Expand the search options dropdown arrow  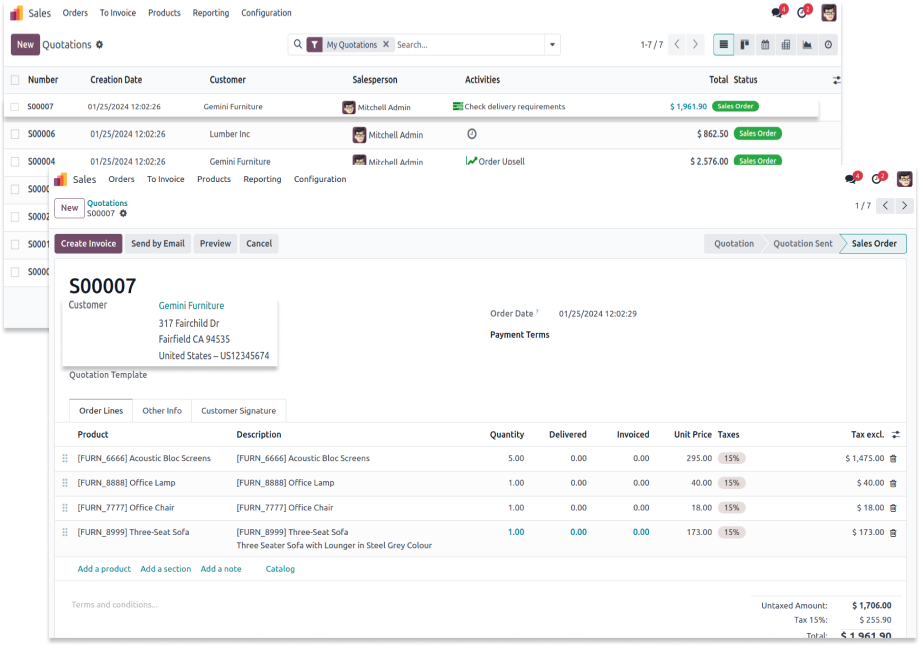pos(552,45)
